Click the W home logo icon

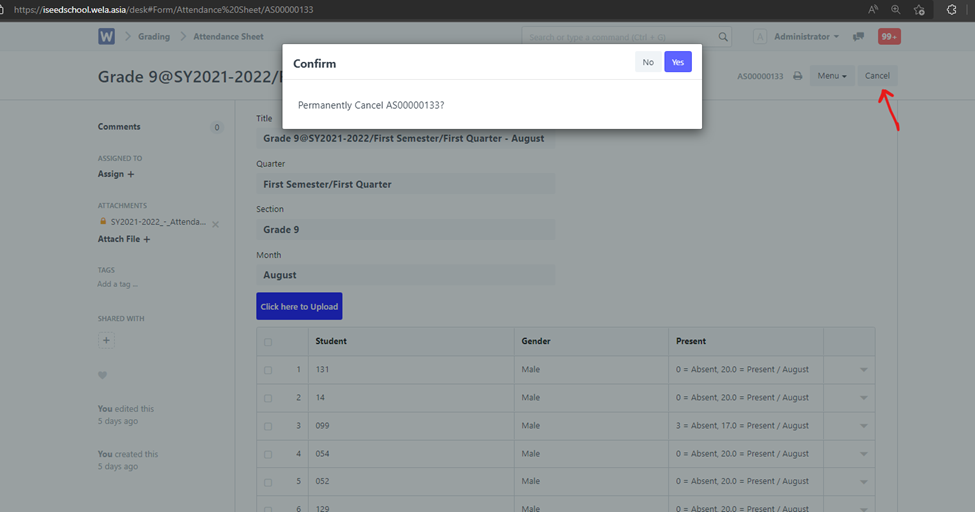click(107, 37)
